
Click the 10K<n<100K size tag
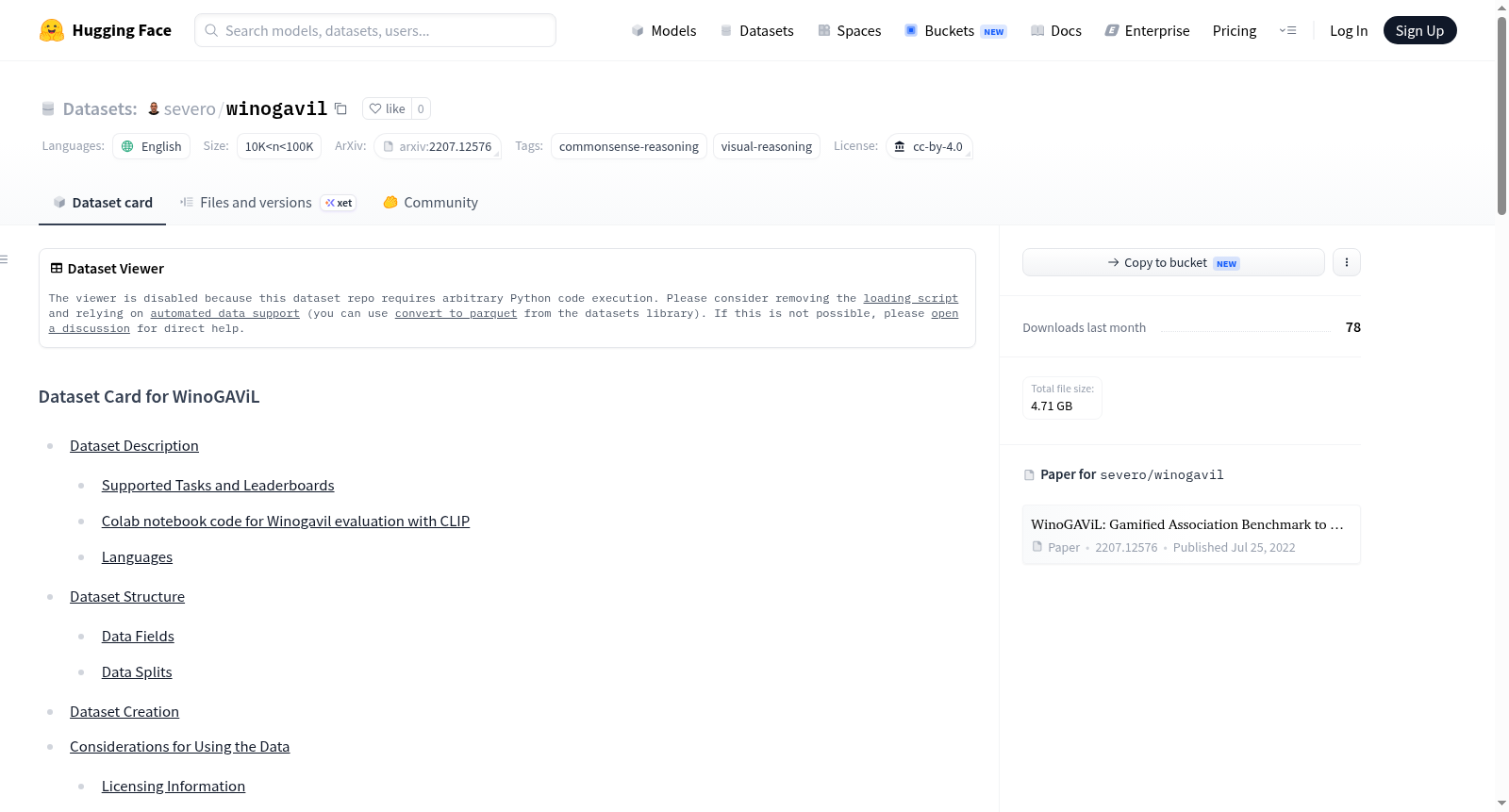tap(279, 146)
